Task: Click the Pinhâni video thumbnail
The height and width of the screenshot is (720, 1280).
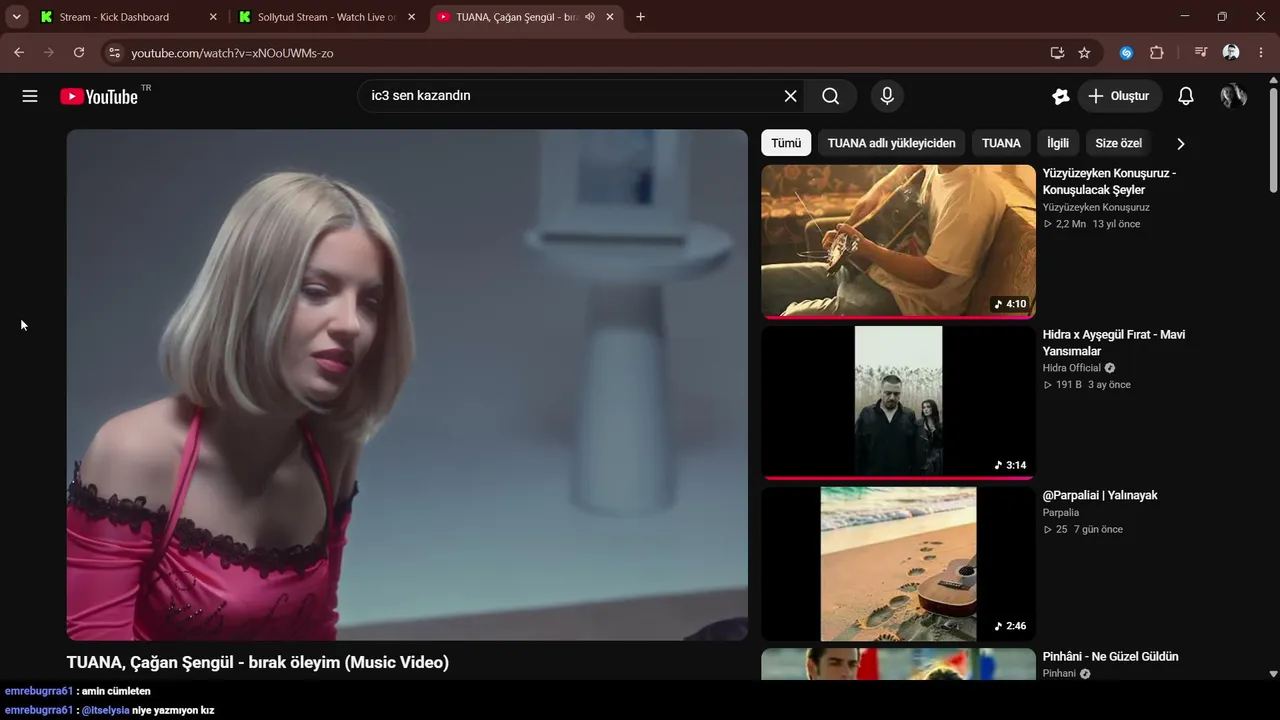Action: coord(898,665)
